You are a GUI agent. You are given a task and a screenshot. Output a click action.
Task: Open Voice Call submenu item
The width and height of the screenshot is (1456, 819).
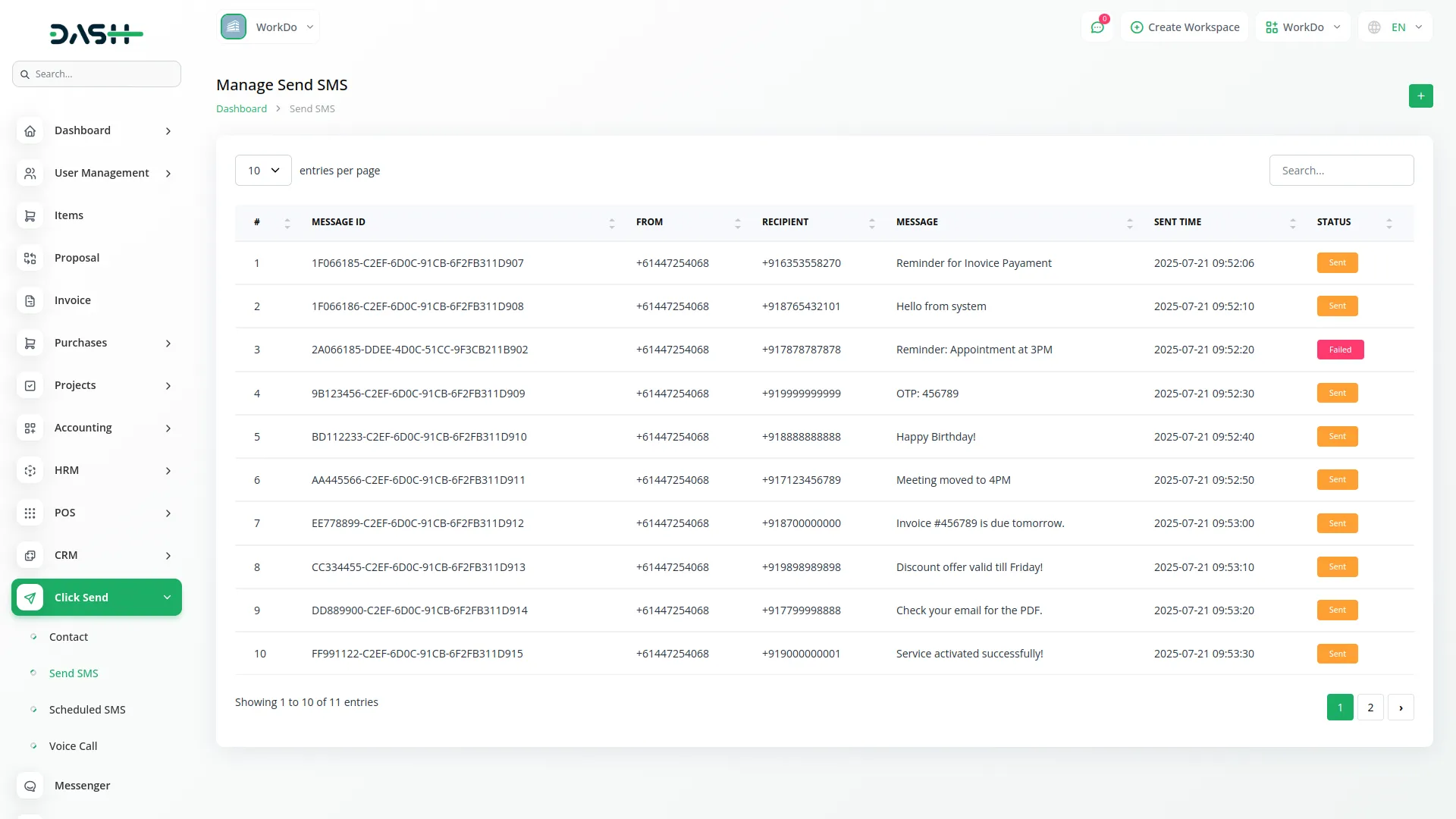tap(73, 746)
